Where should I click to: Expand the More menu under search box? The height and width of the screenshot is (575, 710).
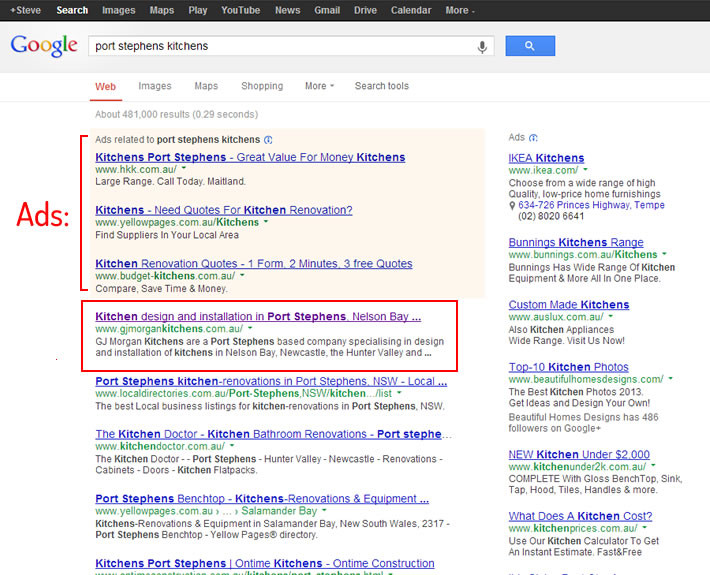319,86
